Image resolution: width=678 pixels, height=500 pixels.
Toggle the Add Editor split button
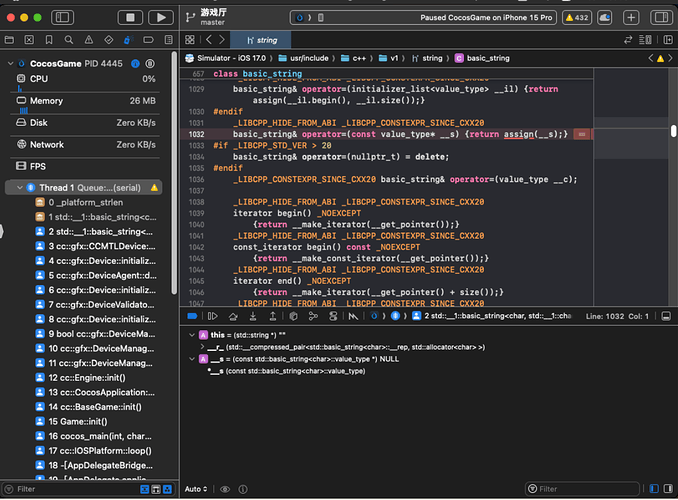click(668, 40)
